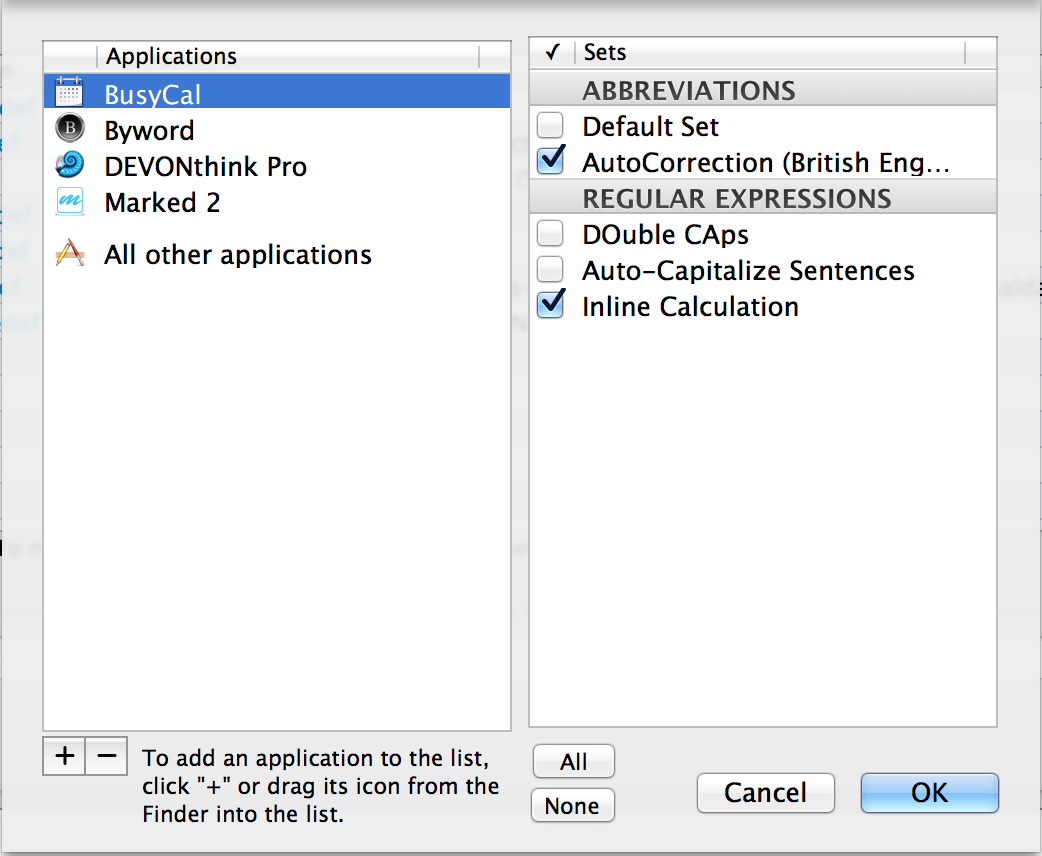This screenshot has height=856, width=1042.
Task: Select the BusyCal row text
Action: [152, 94]
